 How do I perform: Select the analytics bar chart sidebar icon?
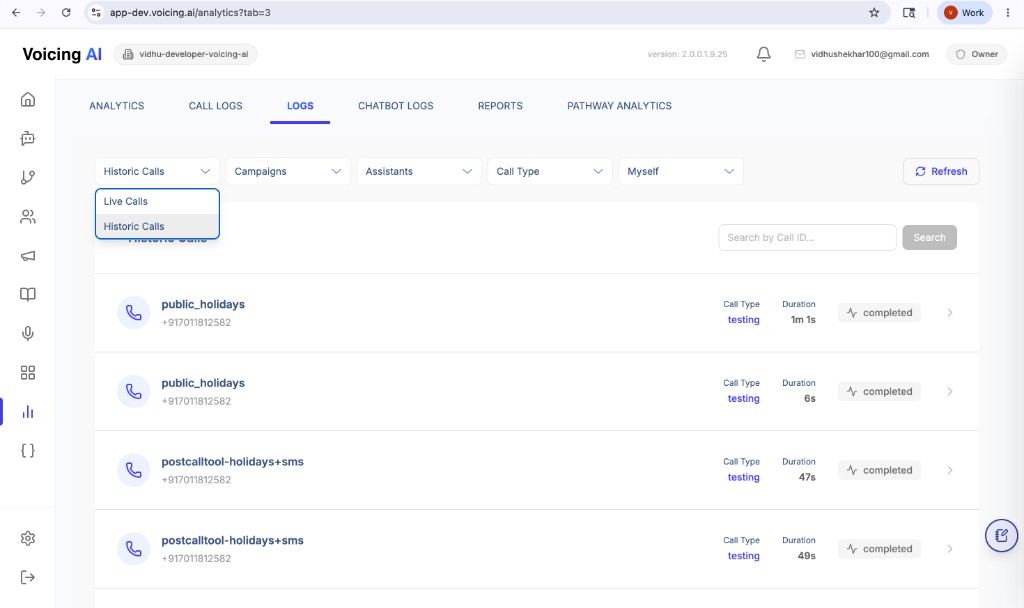pos(27,411)
